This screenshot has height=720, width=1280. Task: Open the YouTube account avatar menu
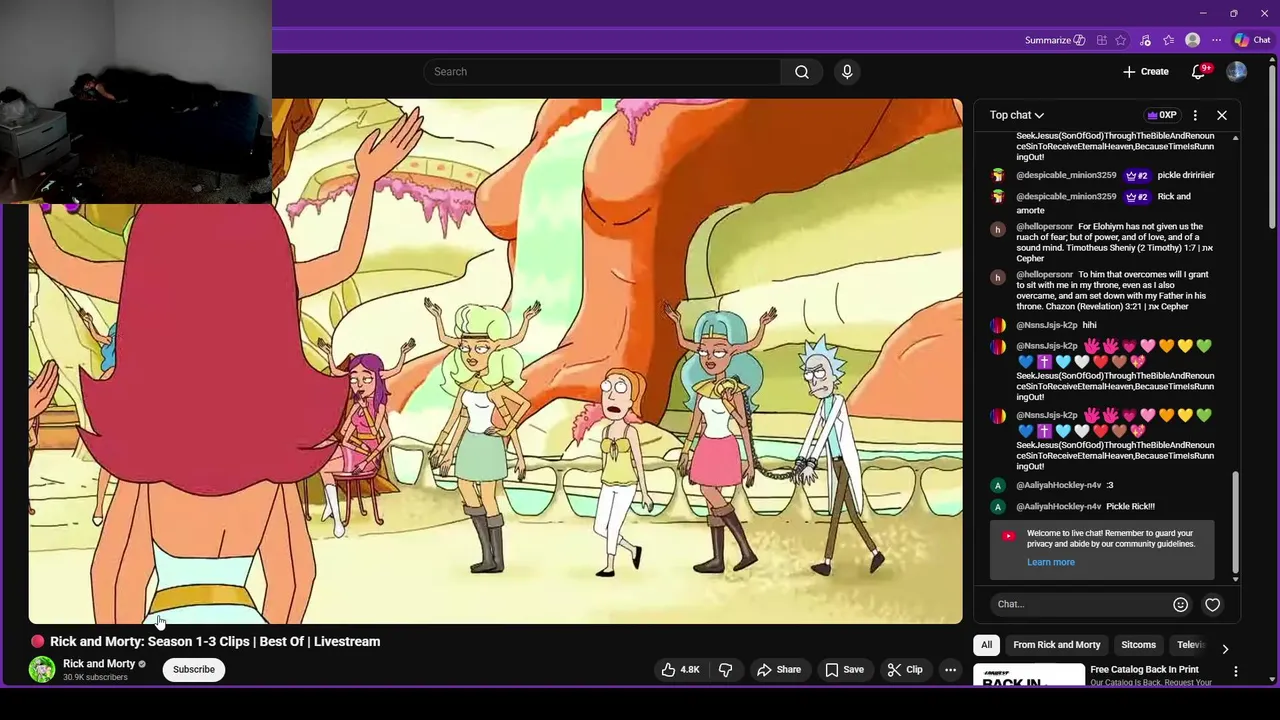tap(1237, 72)
